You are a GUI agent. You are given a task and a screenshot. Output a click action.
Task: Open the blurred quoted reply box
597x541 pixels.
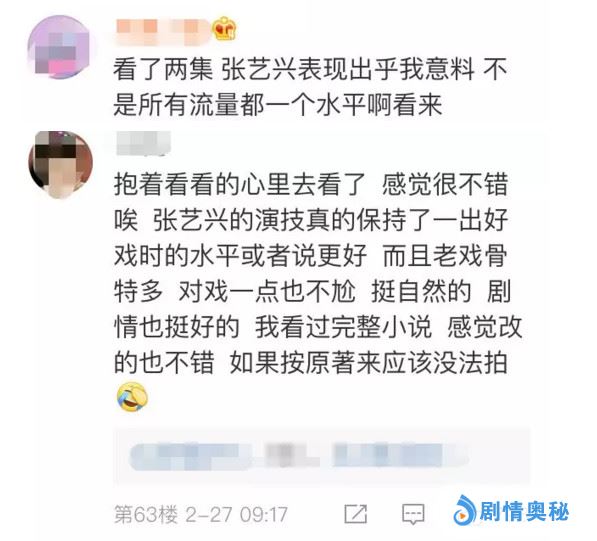point(322,456)
